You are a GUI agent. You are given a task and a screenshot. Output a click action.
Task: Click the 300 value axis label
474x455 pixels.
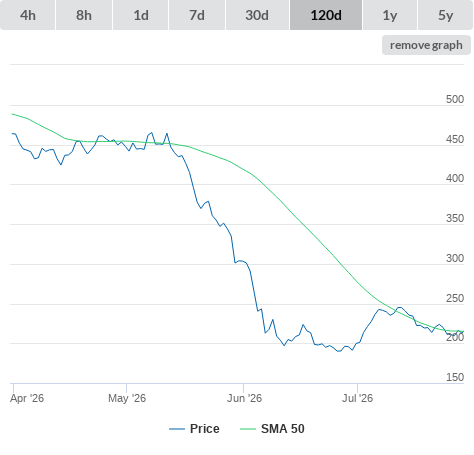455,258
